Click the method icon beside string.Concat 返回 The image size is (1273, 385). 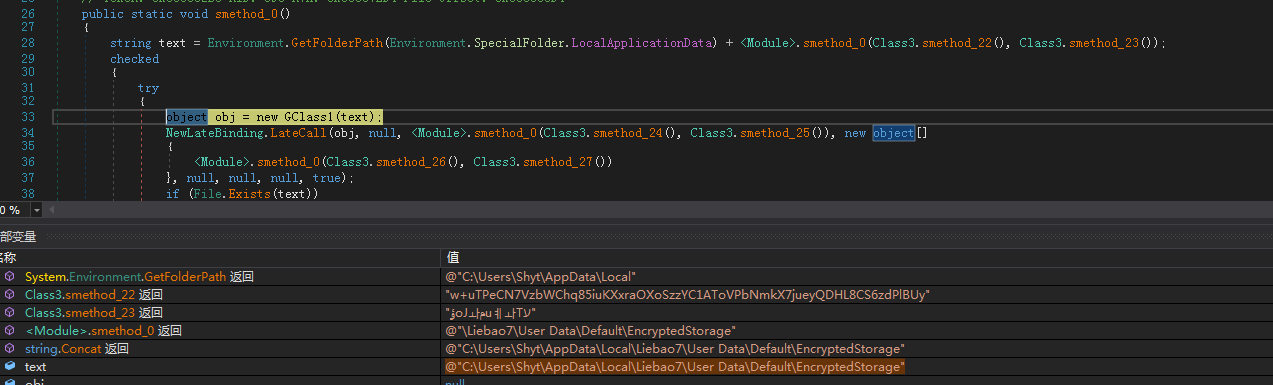pos(10,349)
